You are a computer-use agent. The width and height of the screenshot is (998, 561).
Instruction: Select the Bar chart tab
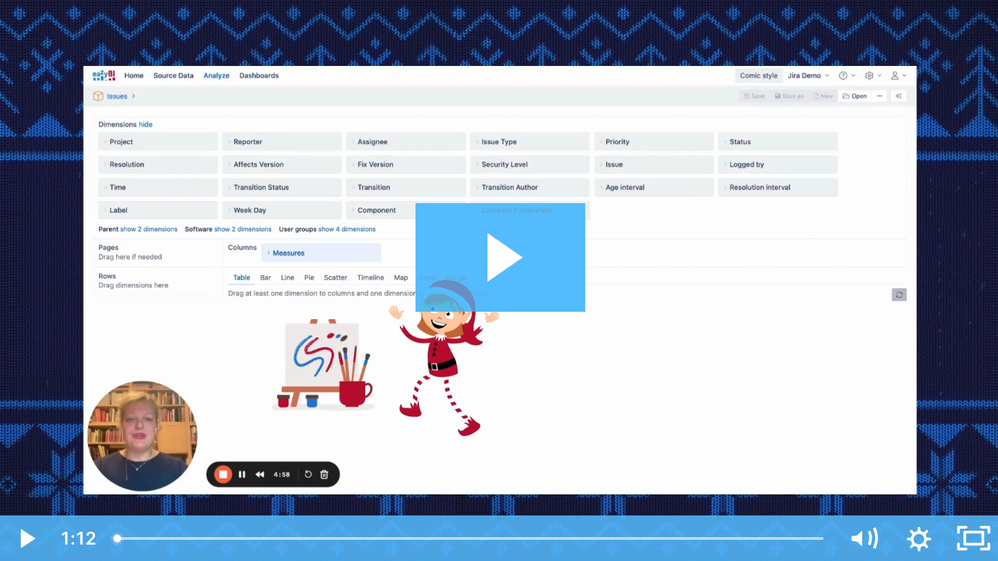[265, 278]
